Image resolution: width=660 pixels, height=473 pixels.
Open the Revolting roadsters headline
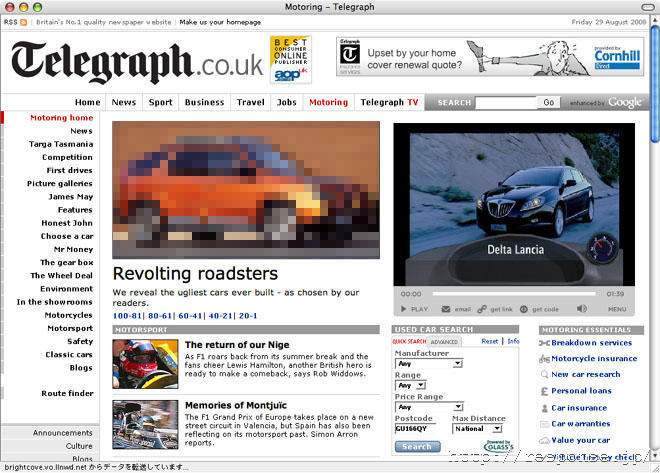(195, 274)
